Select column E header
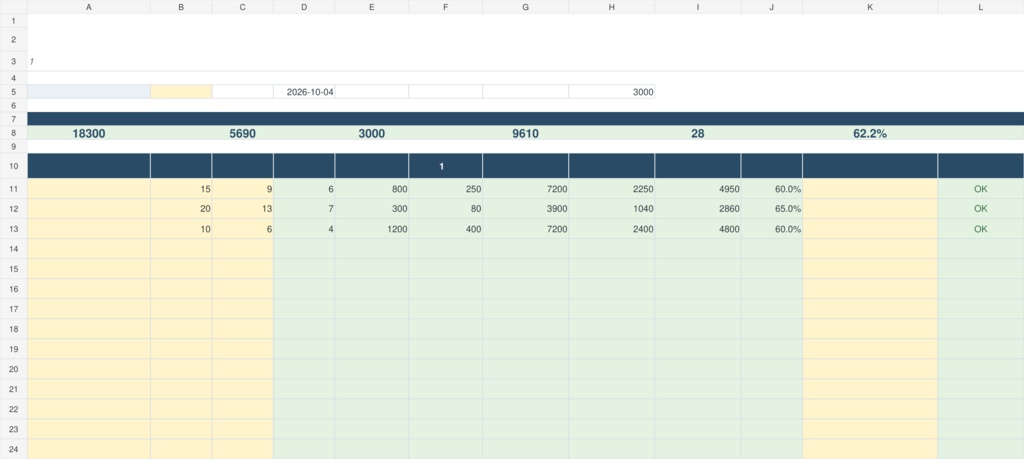The image size is (1024, 459). point(372,7)
